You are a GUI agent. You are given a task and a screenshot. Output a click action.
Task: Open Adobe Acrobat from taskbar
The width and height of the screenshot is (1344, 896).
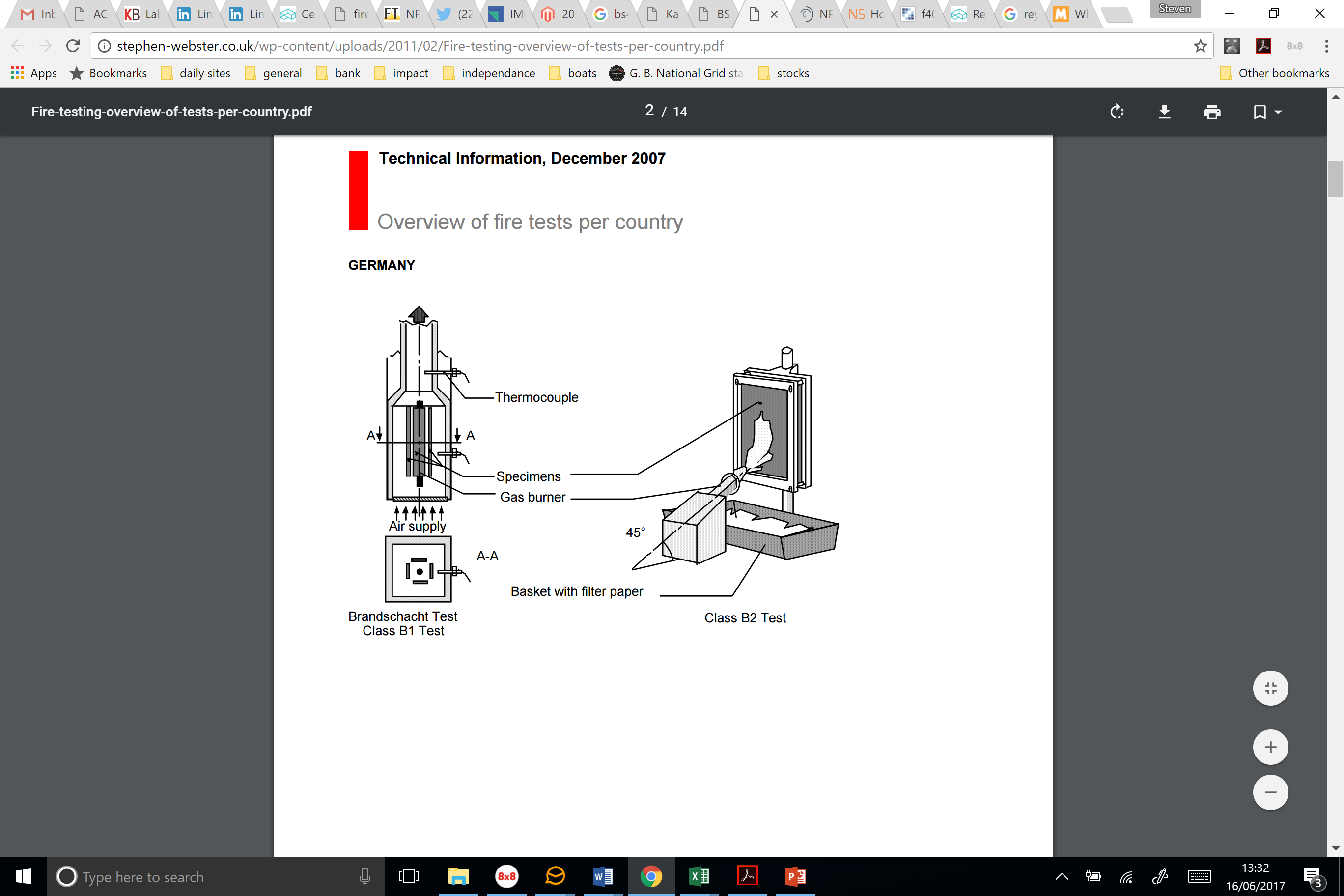coord(748,876)
